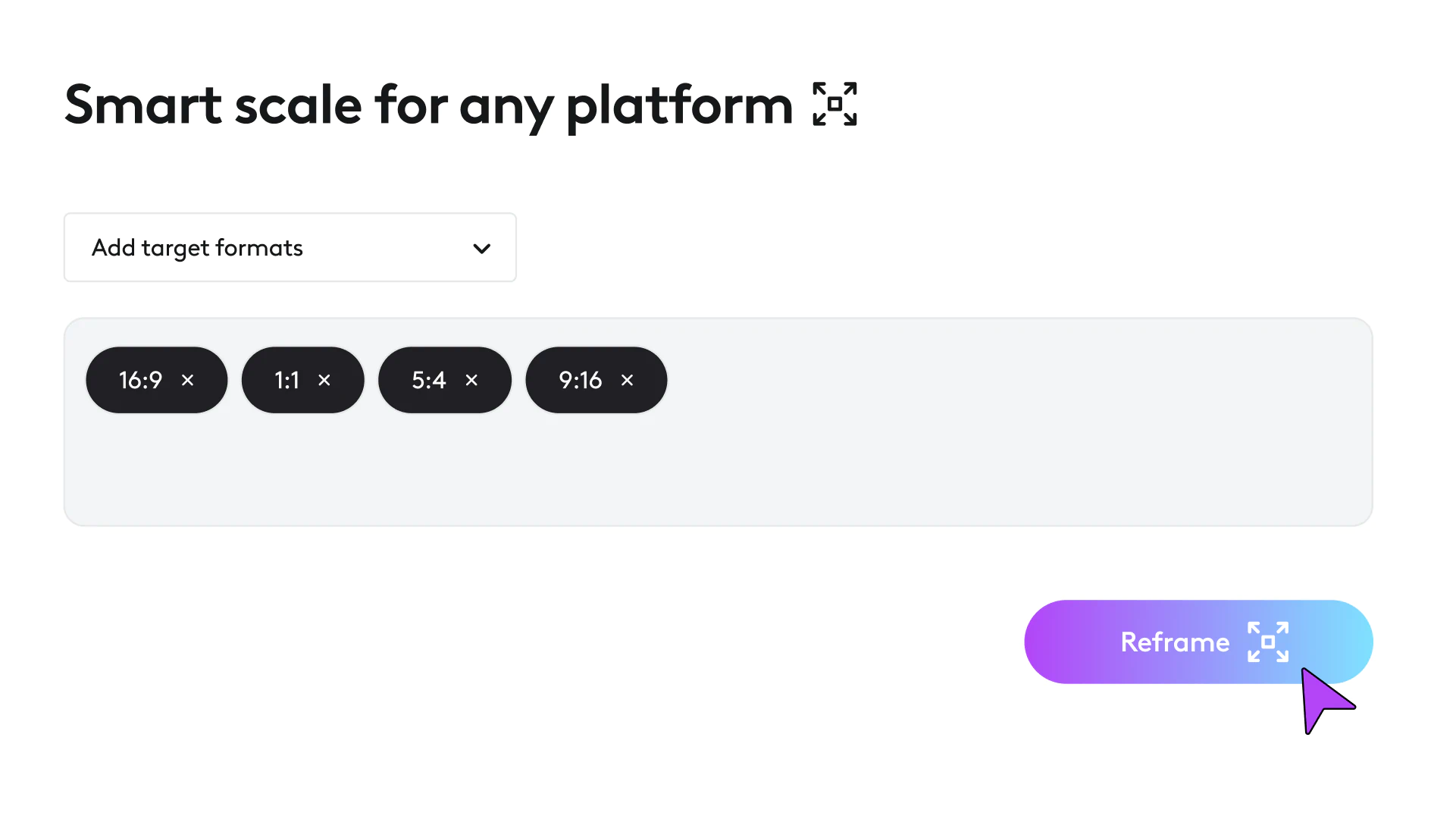Select the 5:4 format chip
The width and height of the screenshot is (1456, 819).
click(x=428, y=380)
